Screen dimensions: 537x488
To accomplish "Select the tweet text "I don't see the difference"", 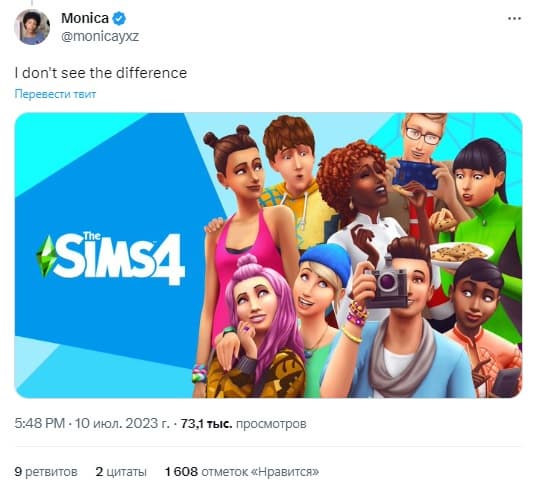I will click(x=101, y=73).
